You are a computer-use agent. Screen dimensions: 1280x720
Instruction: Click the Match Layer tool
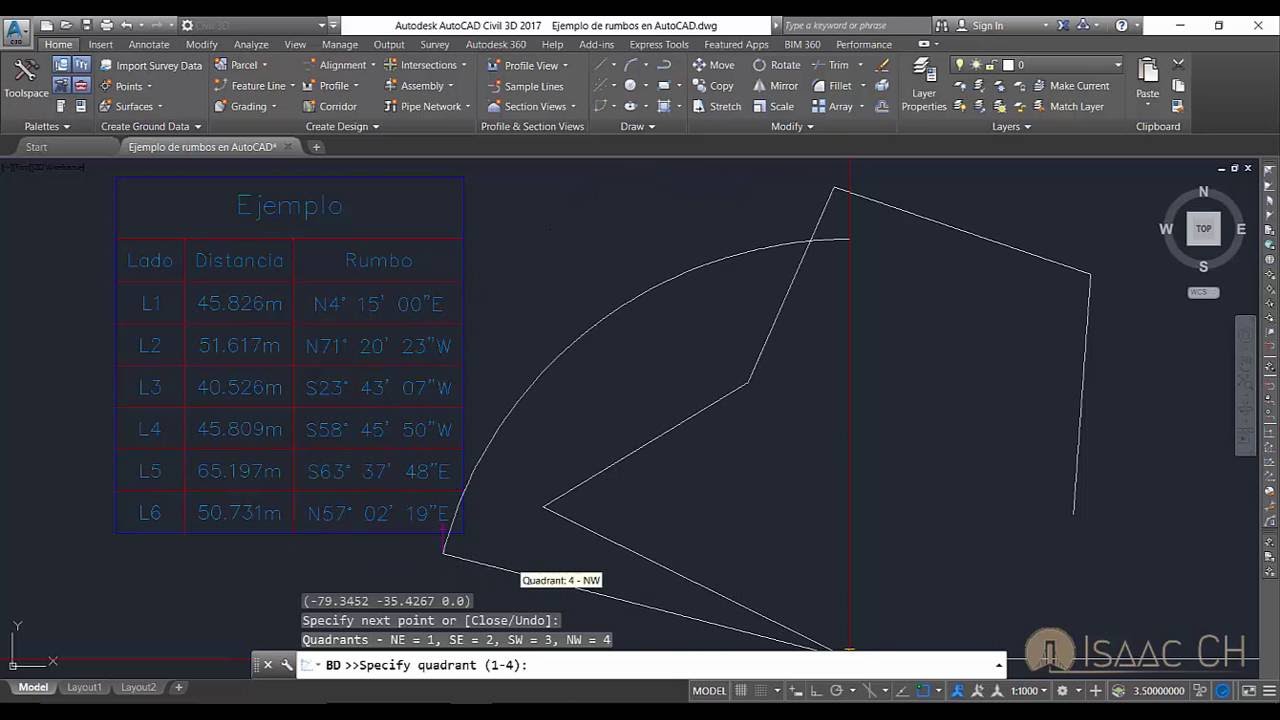(1068, 106)
